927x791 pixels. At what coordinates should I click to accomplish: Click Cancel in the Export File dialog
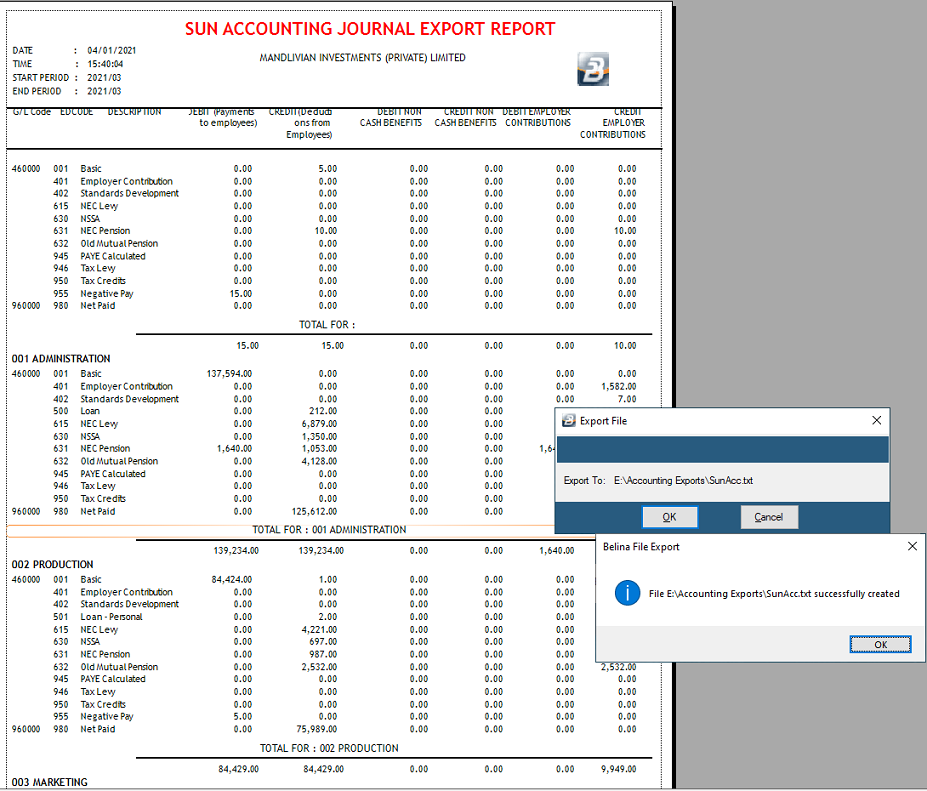tap(769, 517)
